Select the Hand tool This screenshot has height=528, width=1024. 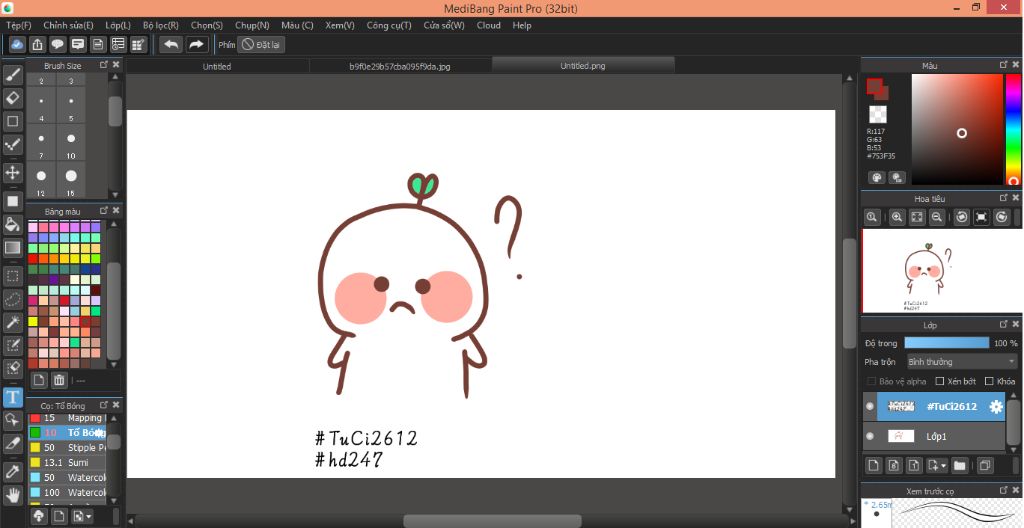(12, 495)
